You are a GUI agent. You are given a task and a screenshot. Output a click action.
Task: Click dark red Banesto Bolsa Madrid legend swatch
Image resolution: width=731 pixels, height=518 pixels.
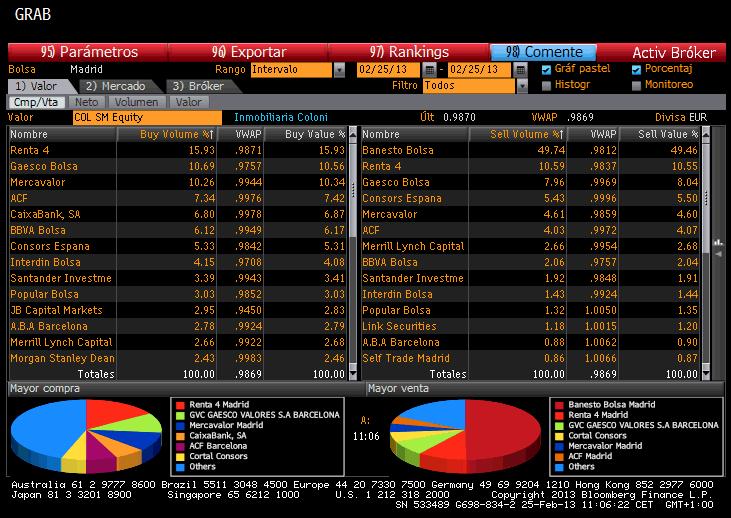(559, 405)
